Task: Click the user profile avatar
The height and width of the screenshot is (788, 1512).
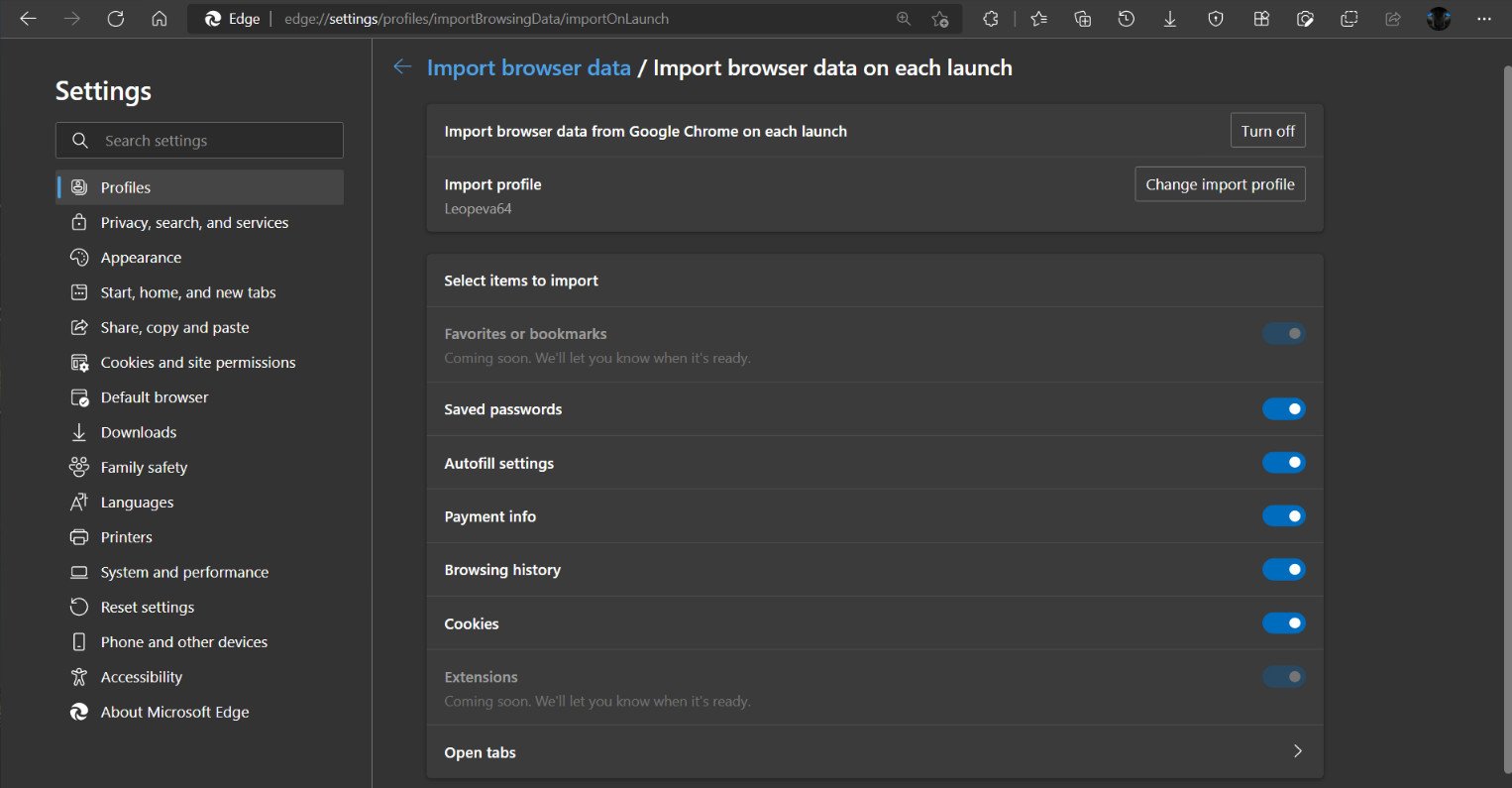Action: click(x=1438, y=19)
